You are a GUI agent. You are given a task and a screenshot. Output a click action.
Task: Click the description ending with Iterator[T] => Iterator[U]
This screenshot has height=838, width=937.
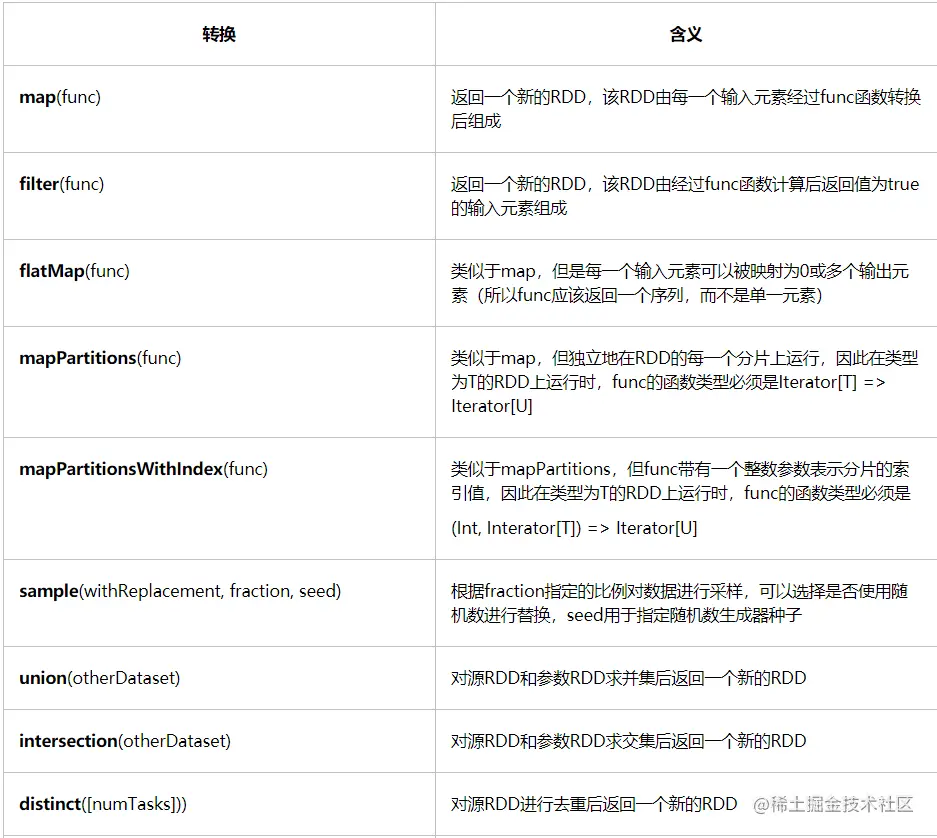coord(684,382)
